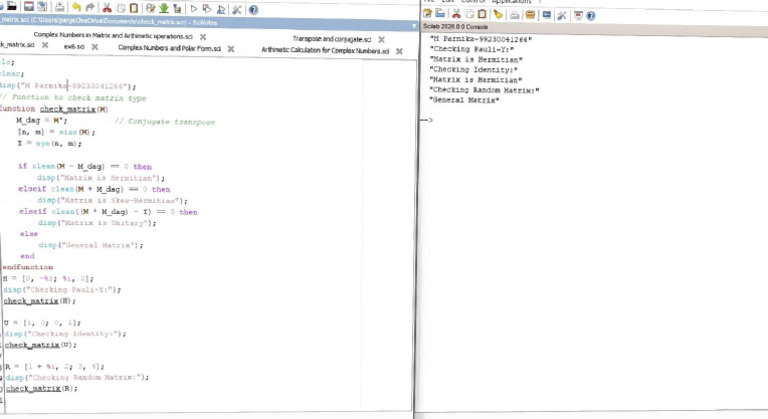The image size is (768, 419).
Task: Launch SciNotes from console toolbar
Action: [x=428, y=14]
